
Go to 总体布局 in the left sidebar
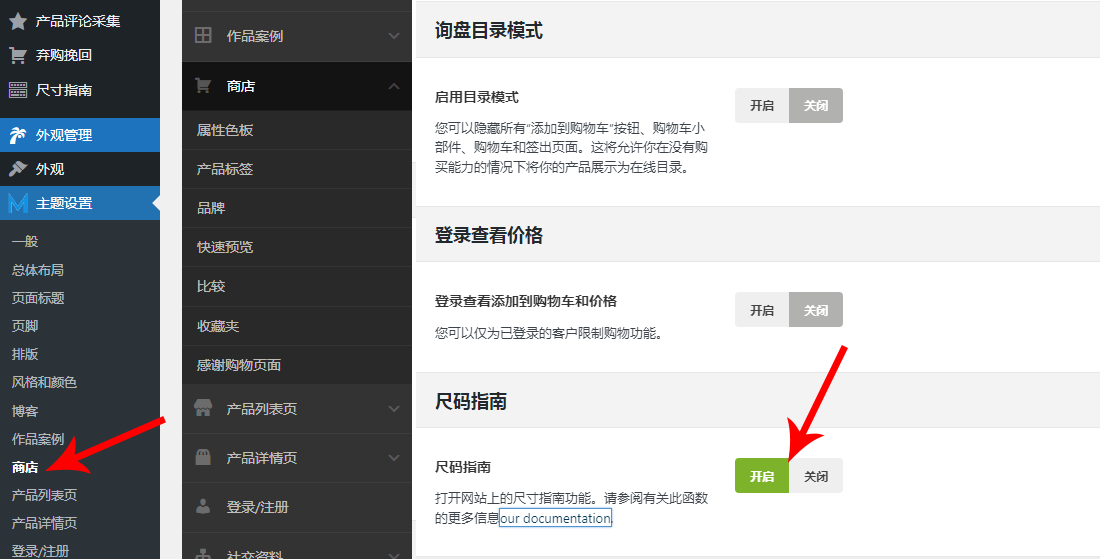(x=38, y=270)
